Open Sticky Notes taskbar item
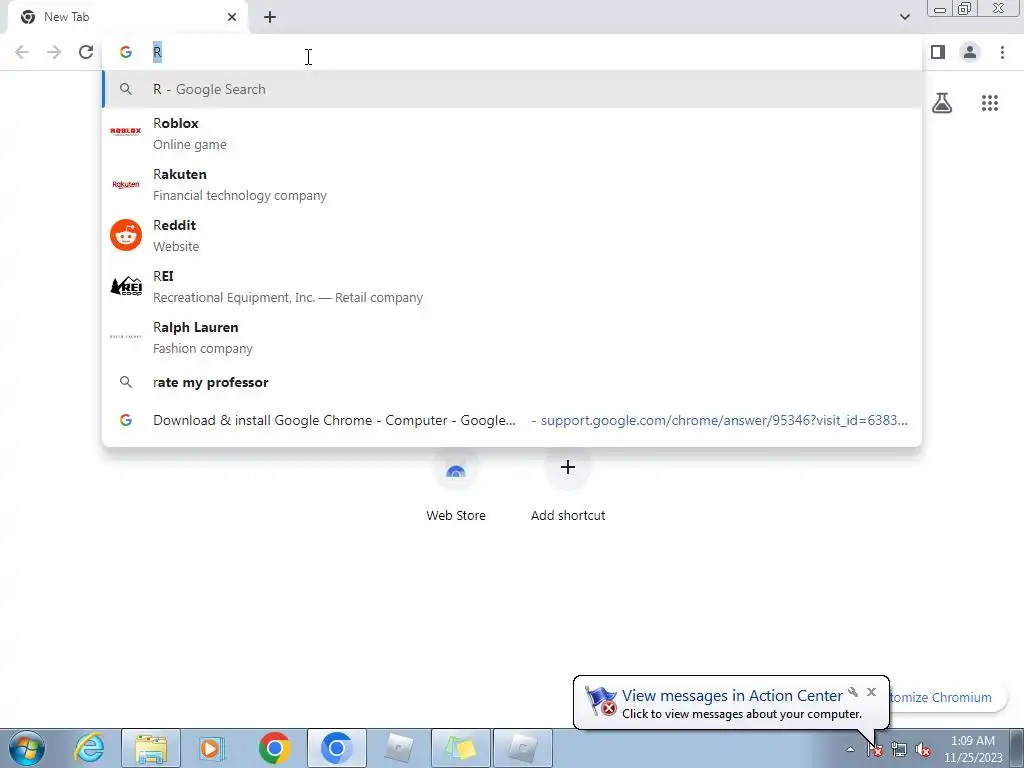Screen dimensions: 1024x768 (460, 748)
